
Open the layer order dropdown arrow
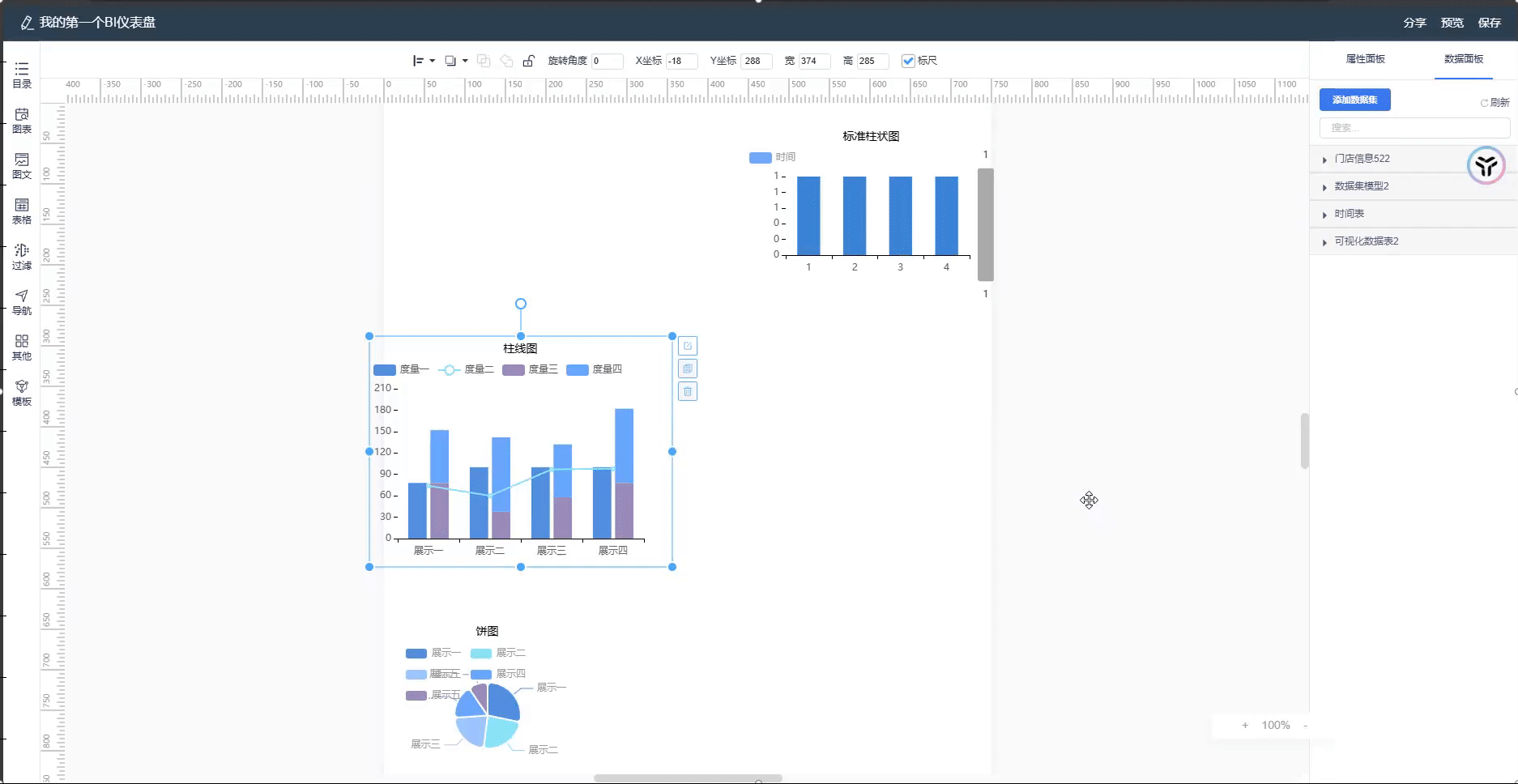(x=465, y=61)
